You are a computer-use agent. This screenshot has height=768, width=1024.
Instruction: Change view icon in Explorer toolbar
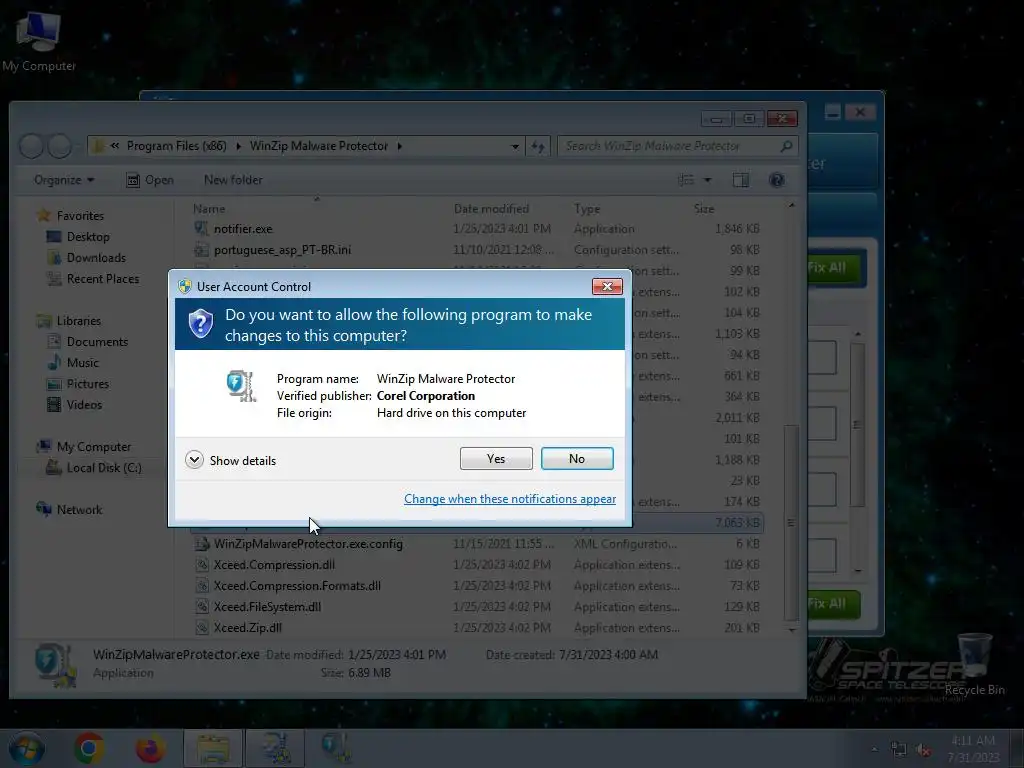686,180
